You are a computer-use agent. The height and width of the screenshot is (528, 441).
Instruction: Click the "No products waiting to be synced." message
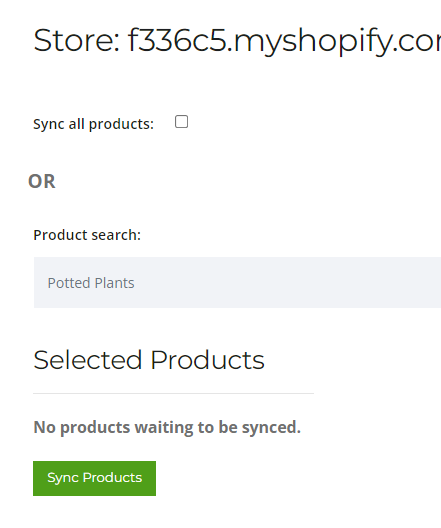coord(167,427)
